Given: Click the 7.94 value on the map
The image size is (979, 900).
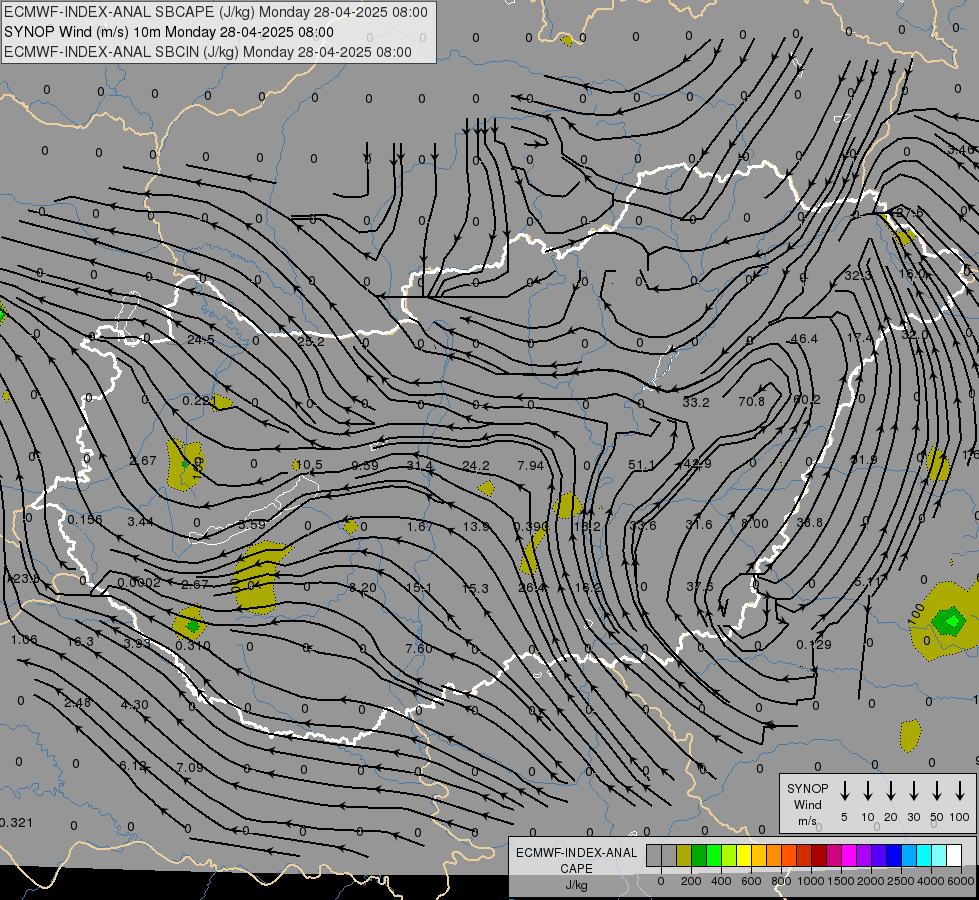Looking at the screenshot, I should (x=530, y=465).
